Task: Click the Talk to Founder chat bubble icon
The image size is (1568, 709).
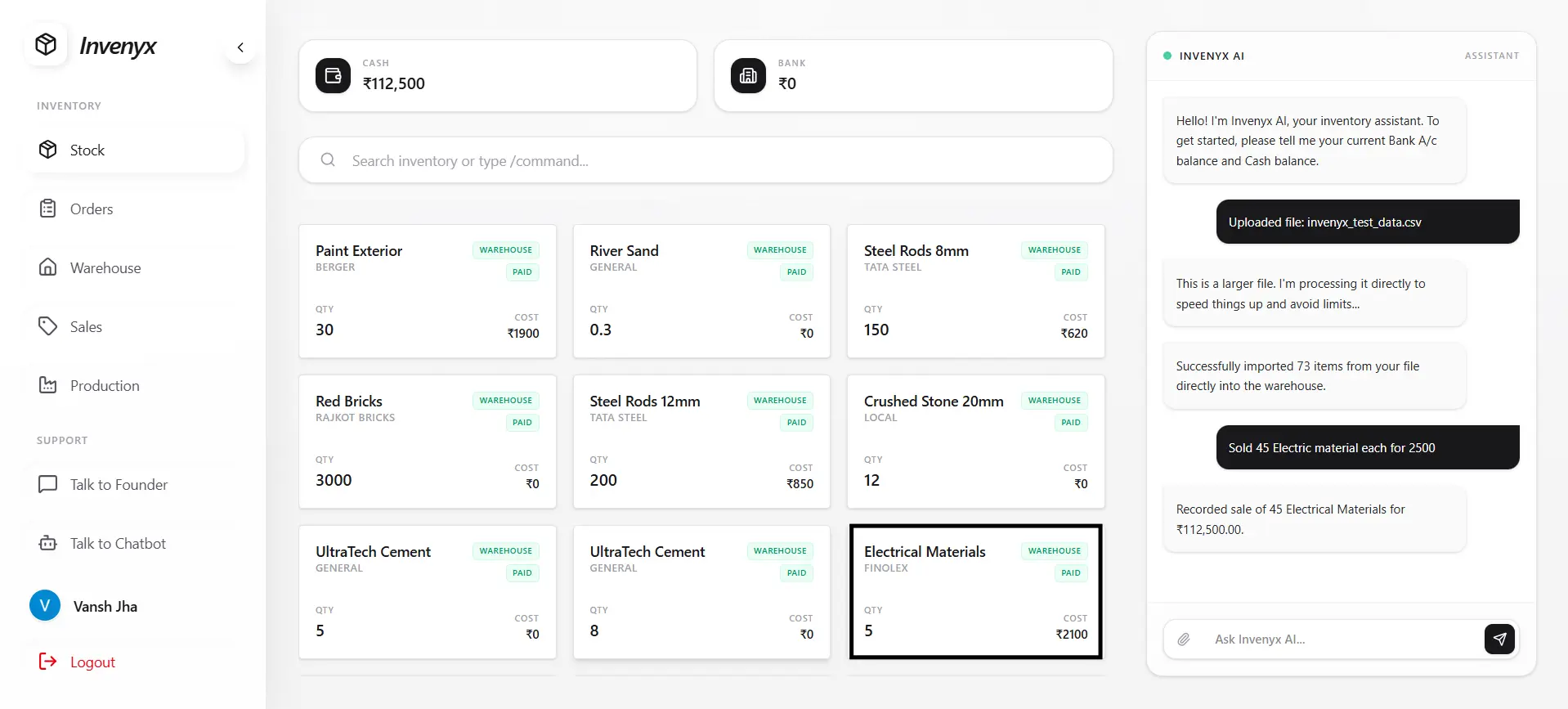Action: coord(48,484)
